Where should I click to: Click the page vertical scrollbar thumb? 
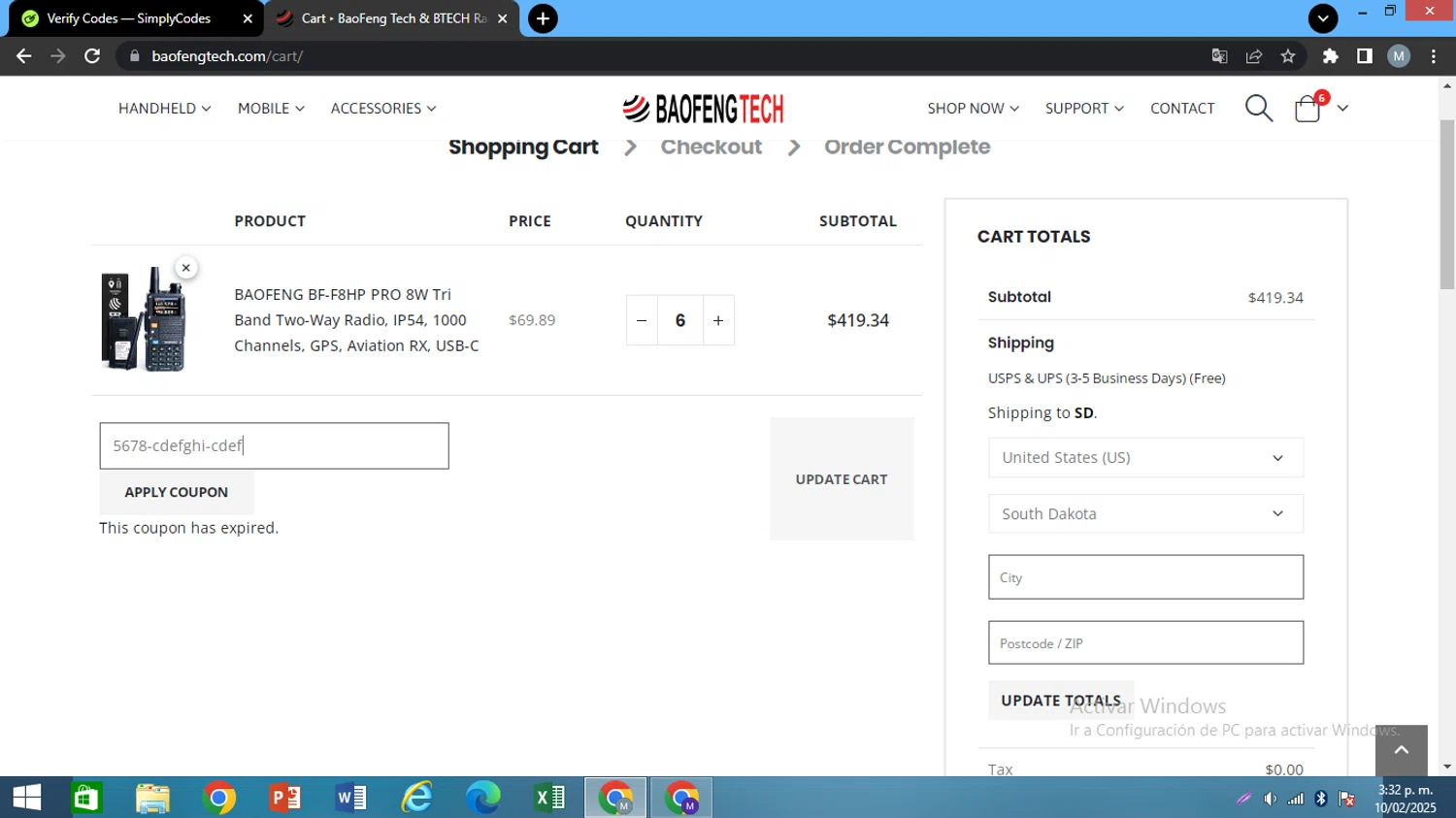click(x=1447, y=204)
